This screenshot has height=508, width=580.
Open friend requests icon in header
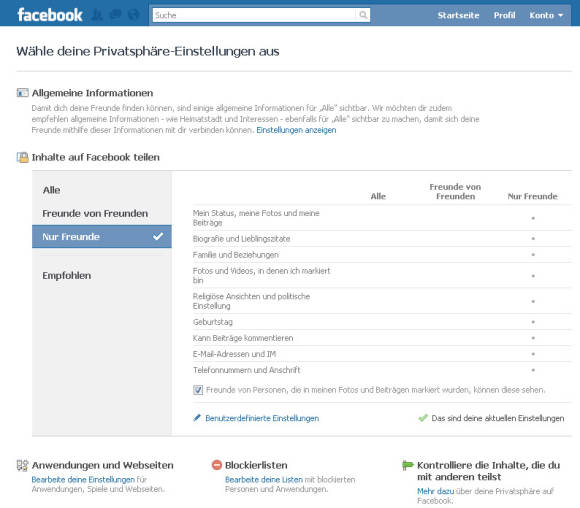[97, 15]
